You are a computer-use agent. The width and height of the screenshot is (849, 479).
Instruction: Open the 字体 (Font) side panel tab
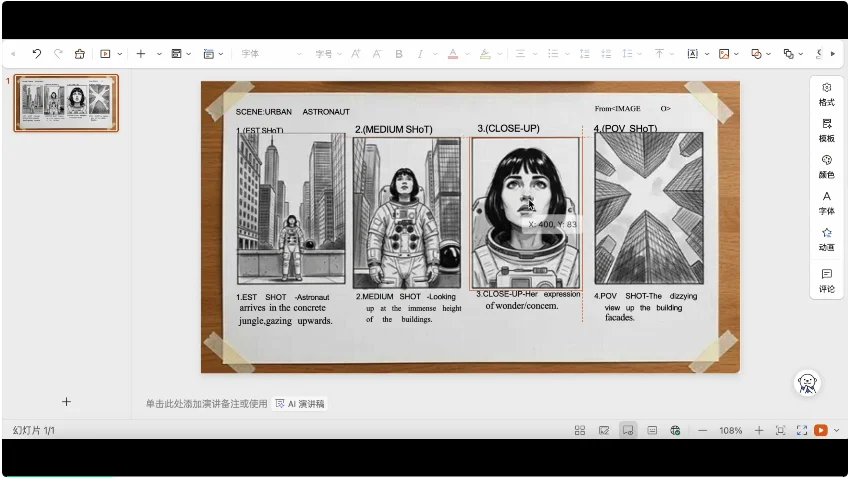[826, 203]
